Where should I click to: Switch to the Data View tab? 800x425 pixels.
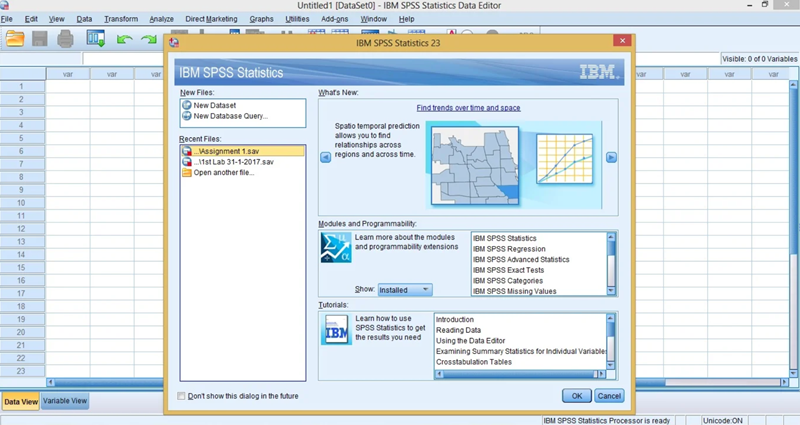click(21, 402)
